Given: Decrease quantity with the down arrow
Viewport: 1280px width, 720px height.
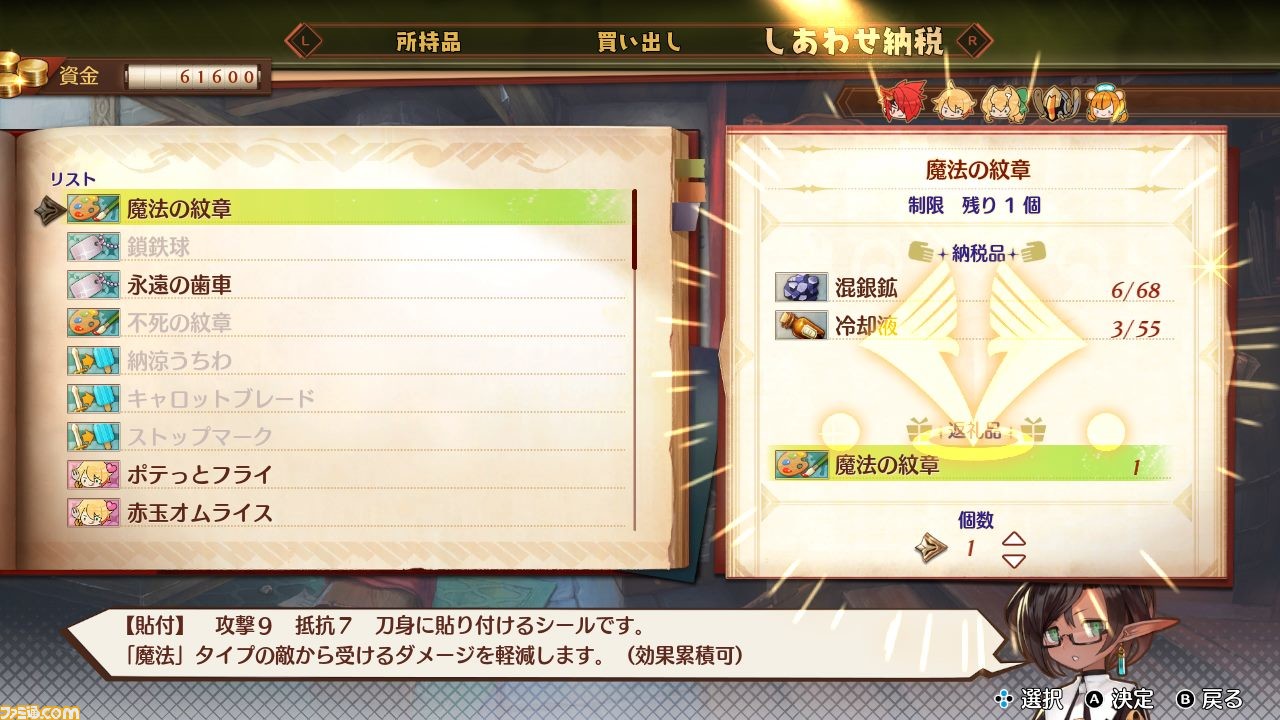Looking at the screenshot, I should click(x=1014, y=560).
